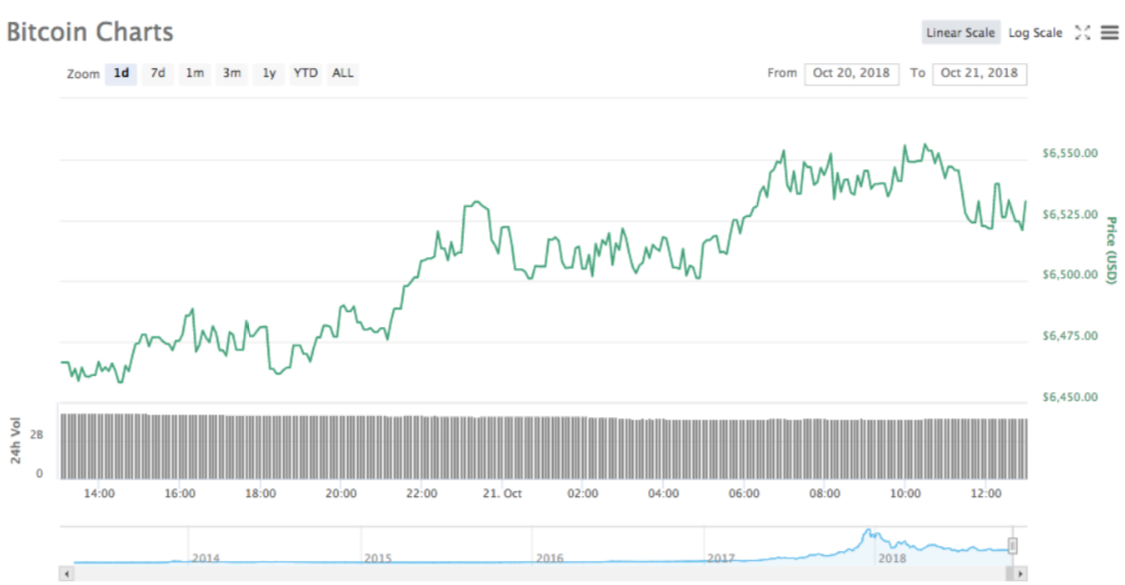
Task: Click the Zoom label
Action: tap(83, 74)
